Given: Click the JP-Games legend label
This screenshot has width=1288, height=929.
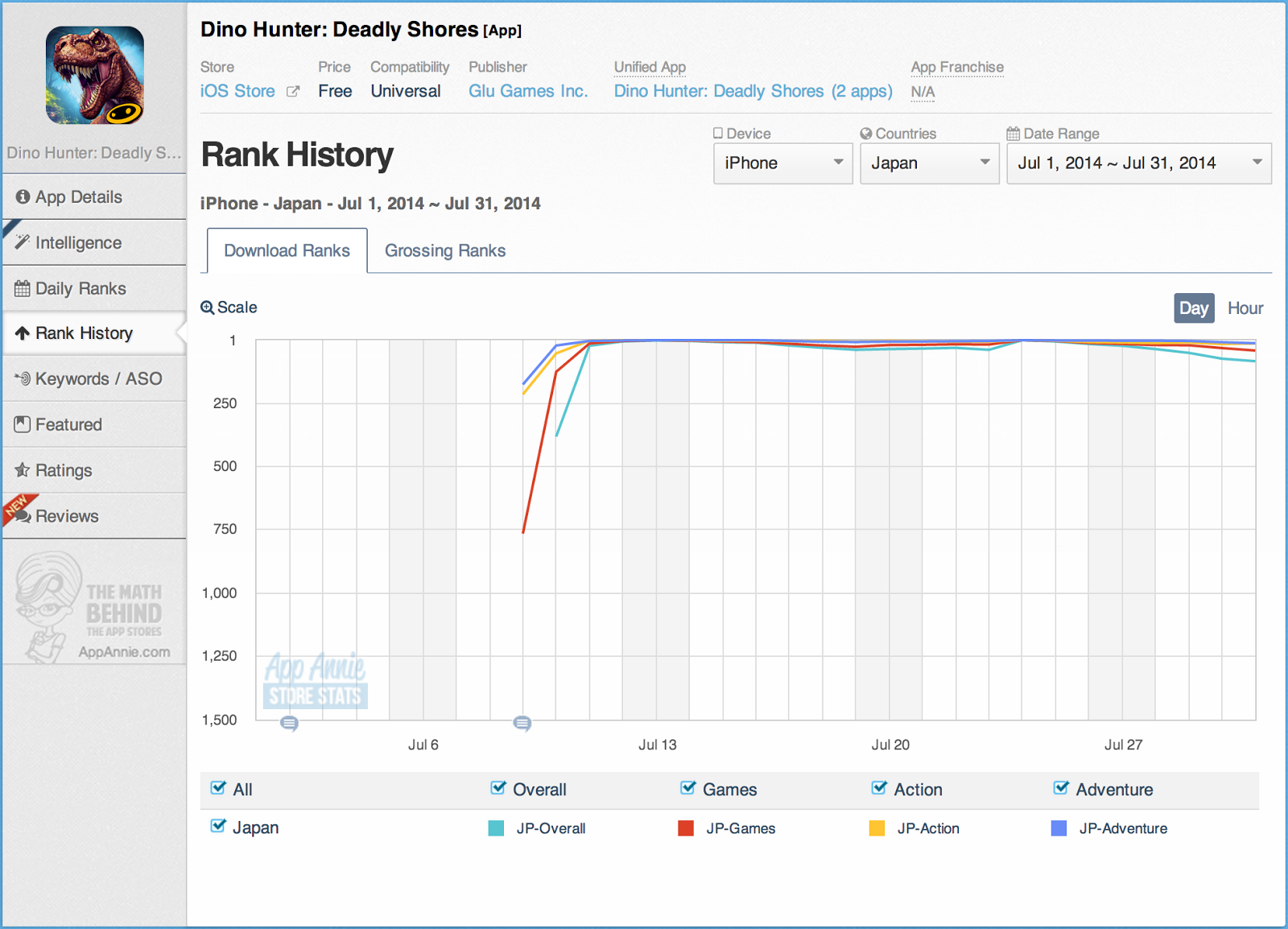Looking at the screenshot, I should (741, 828).
